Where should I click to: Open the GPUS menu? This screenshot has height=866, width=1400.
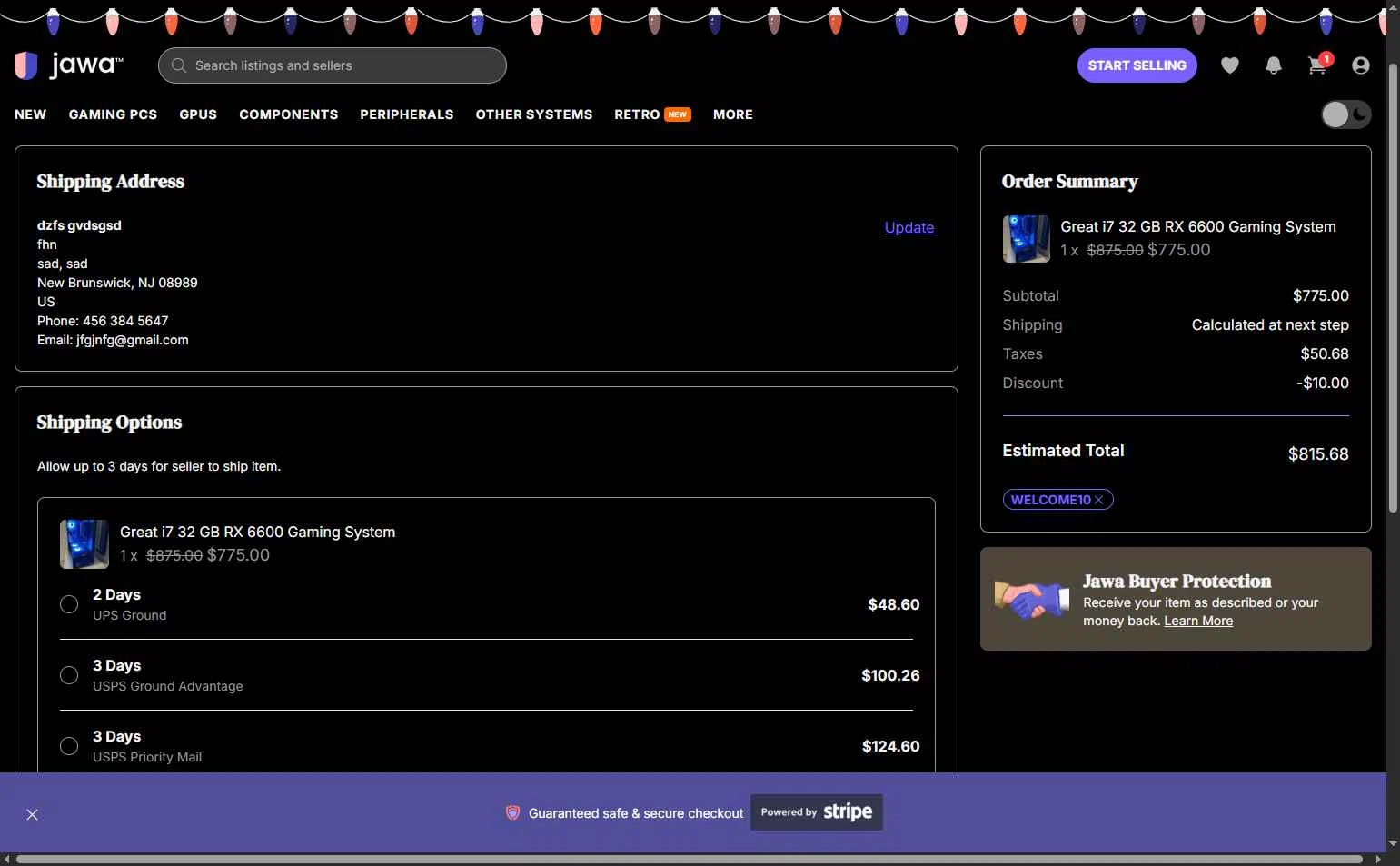(198, 114)
